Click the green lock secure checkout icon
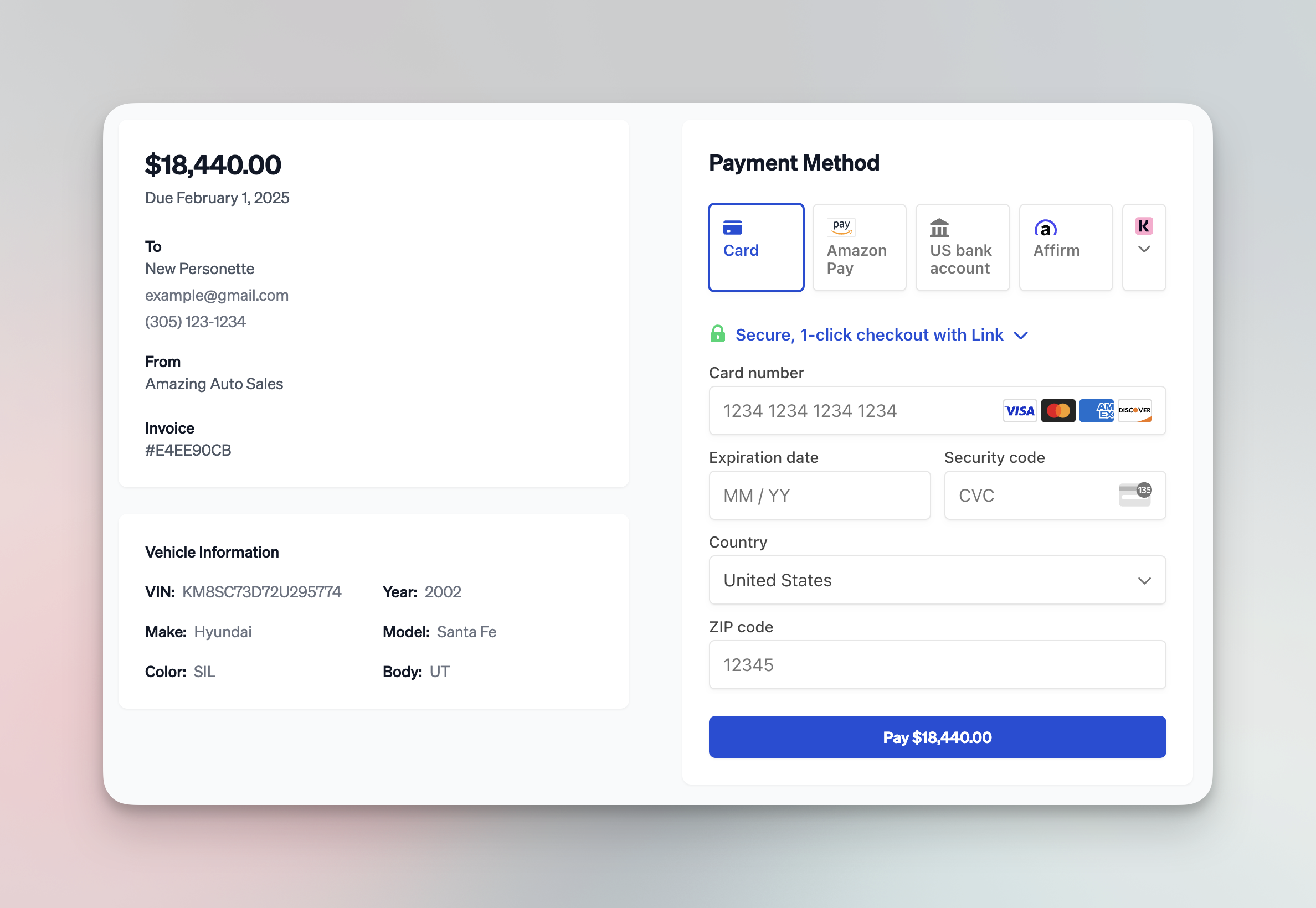Image resolution: width=1316 pixels, height=908 pixels. click(717, 334)
